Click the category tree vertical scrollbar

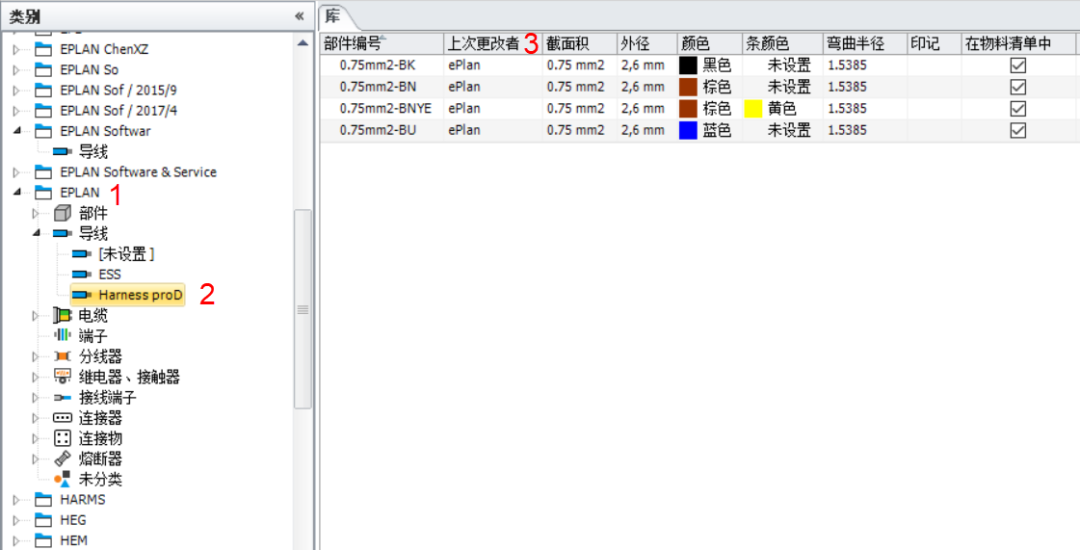pos(303,310)
